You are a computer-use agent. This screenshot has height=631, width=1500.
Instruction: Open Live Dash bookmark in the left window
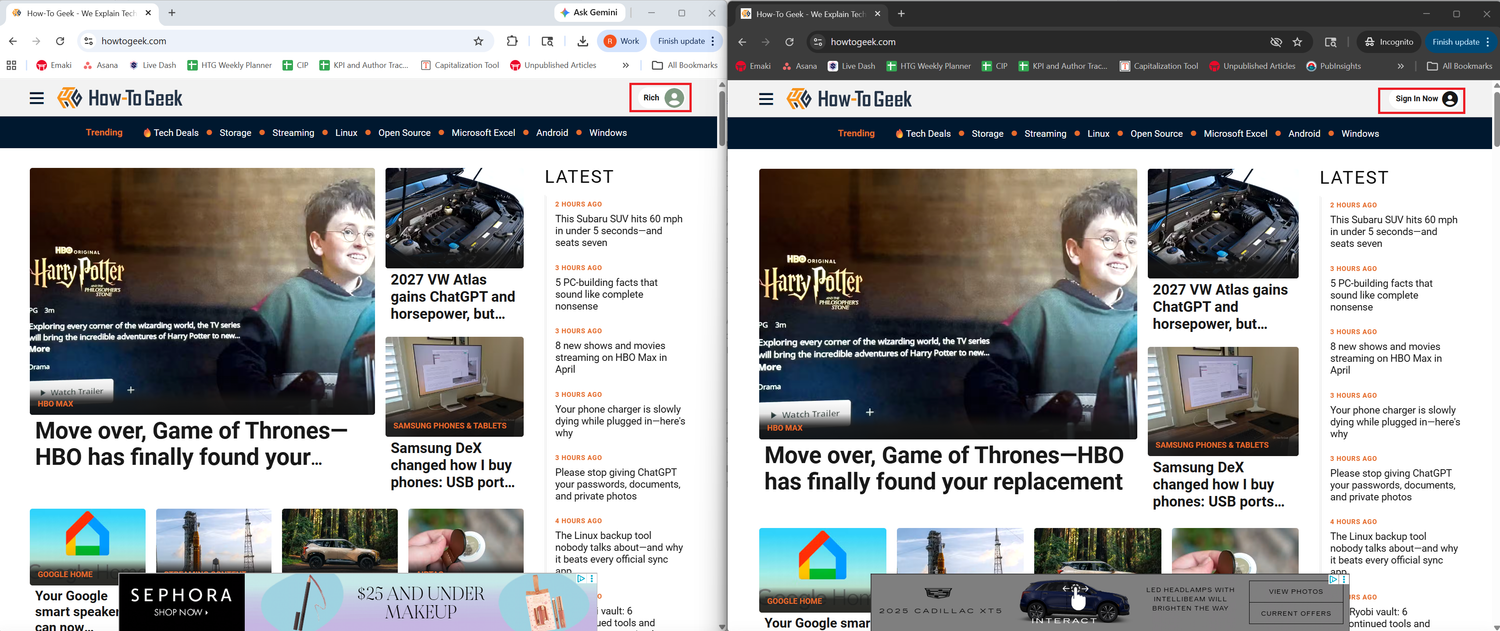(x=151, y=65)
